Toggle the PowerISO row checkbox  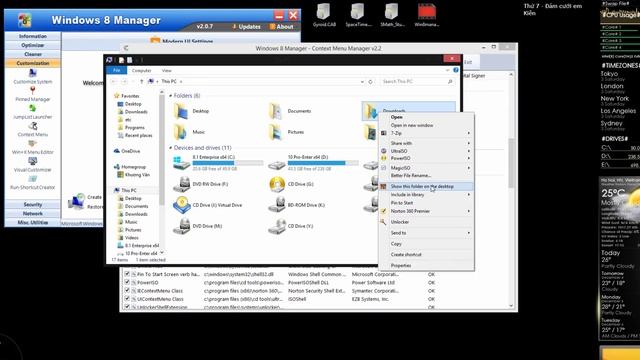[127, 282]
